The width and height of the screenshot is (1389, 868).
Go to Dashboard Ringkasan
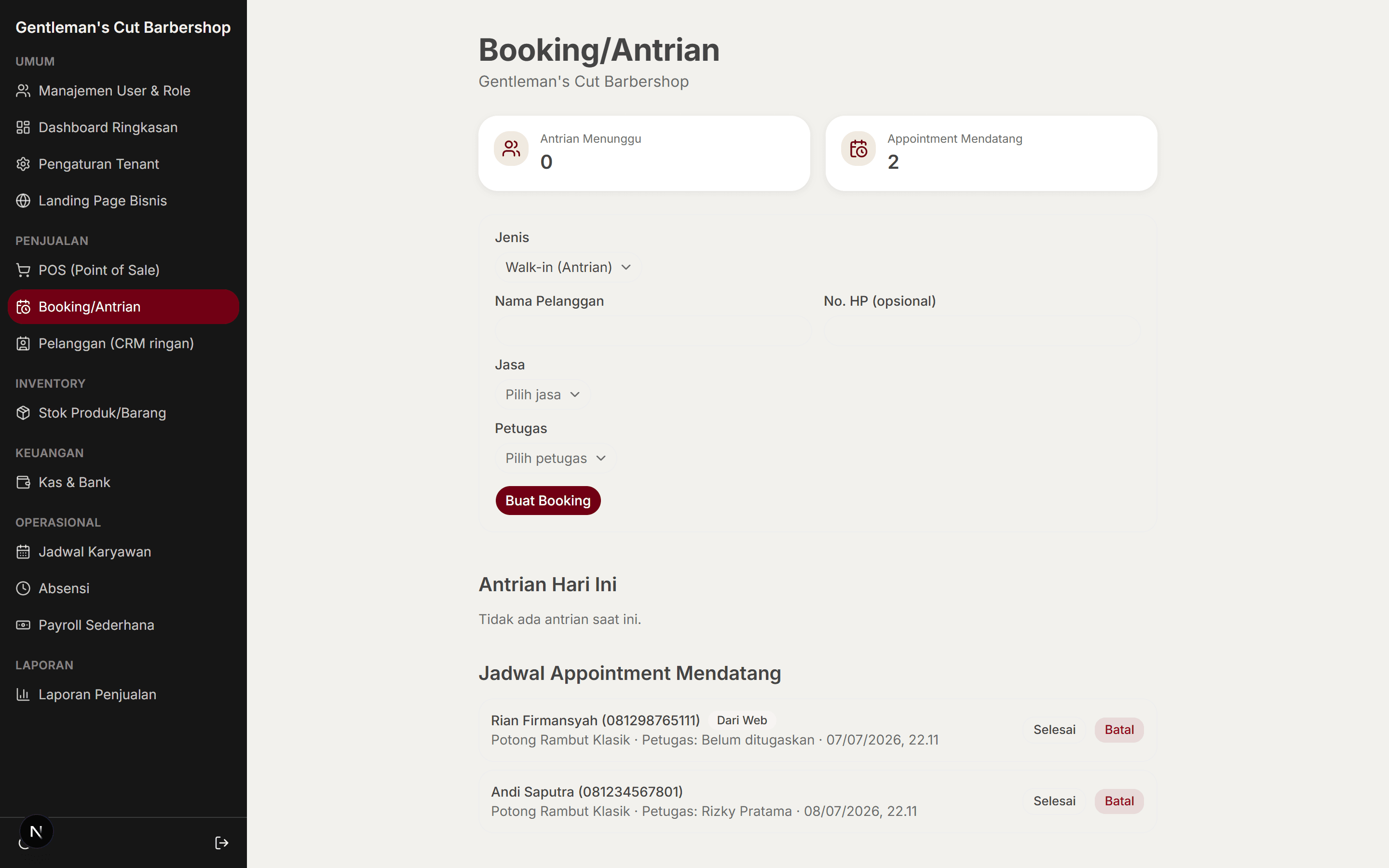tap(123, 127)
